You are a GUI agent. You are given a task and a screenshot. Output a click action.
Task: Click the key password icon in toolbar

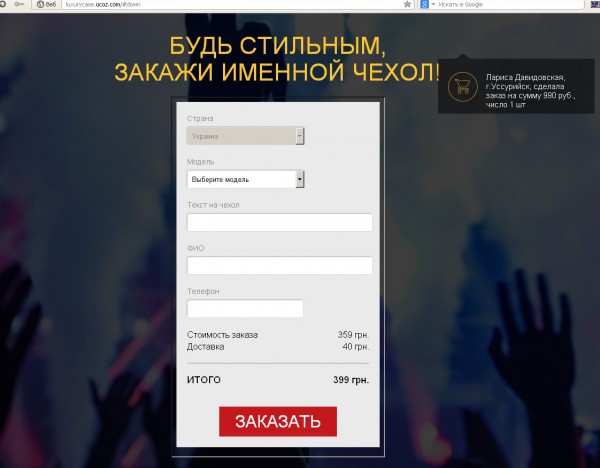[18, 4]
